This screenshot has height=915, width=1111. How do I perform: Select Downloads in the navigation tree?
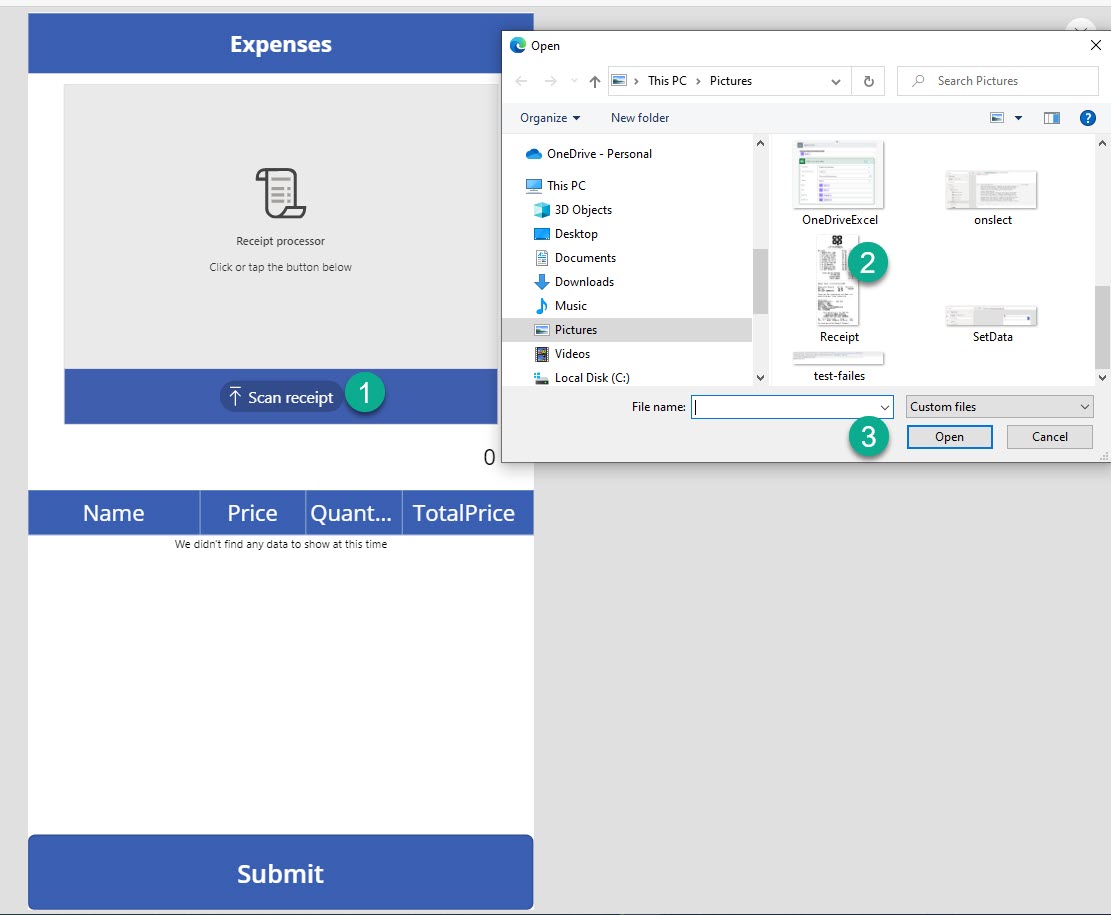tap(584, 282)
